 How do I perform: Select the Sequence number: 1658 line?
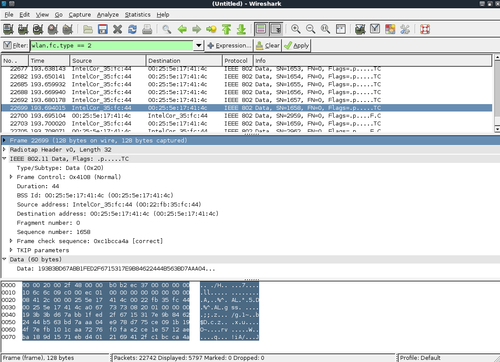[54, 232]
